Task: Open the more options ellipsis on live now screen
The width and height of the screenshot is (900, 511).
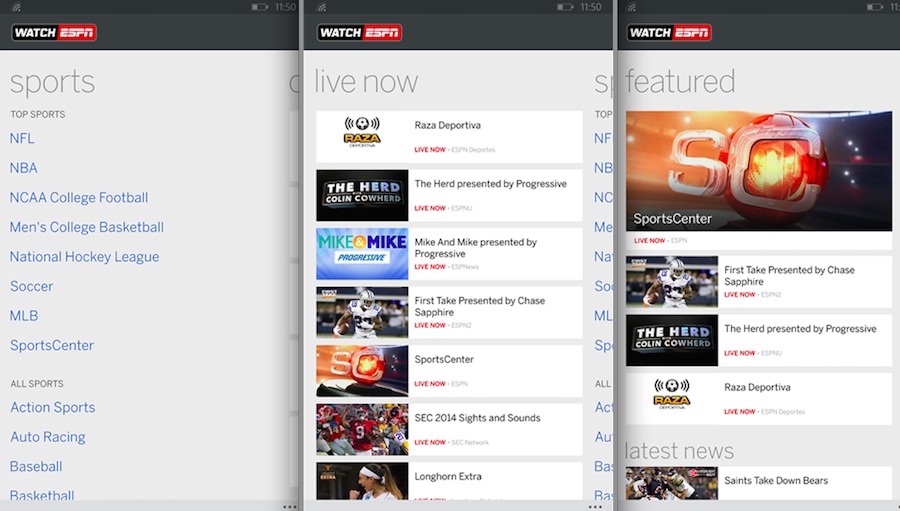Action: pyautogui.click(x=595, y=507)
